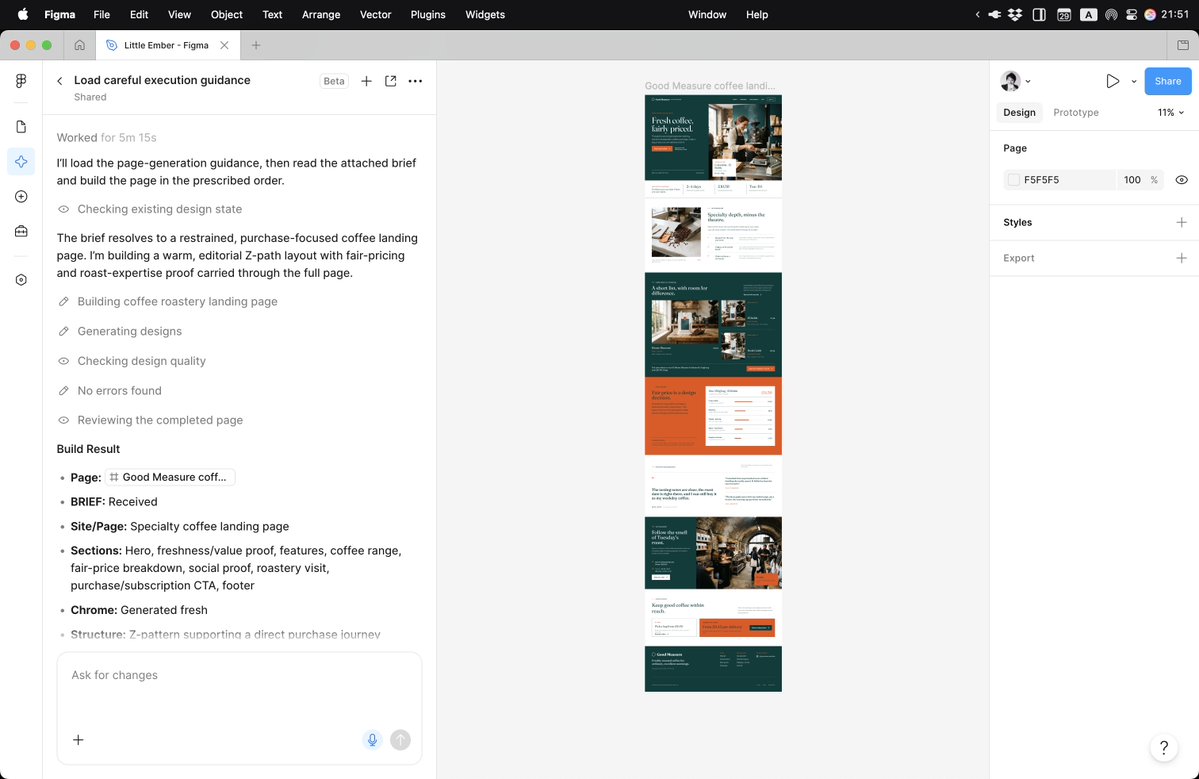Present the design with the play icon

[x=1113, y=81]
